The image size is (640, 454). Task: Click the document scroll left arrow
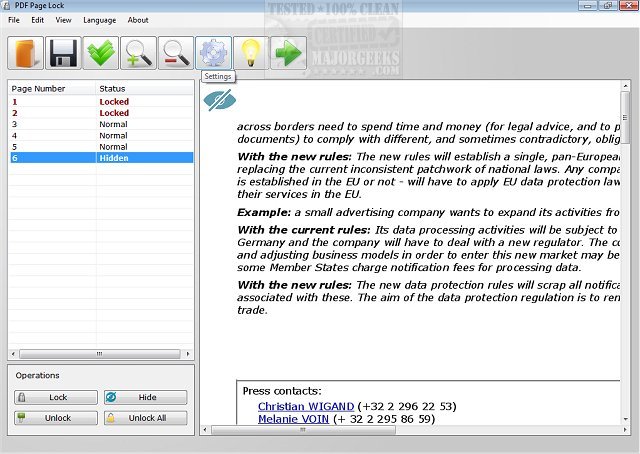[205, 430]
